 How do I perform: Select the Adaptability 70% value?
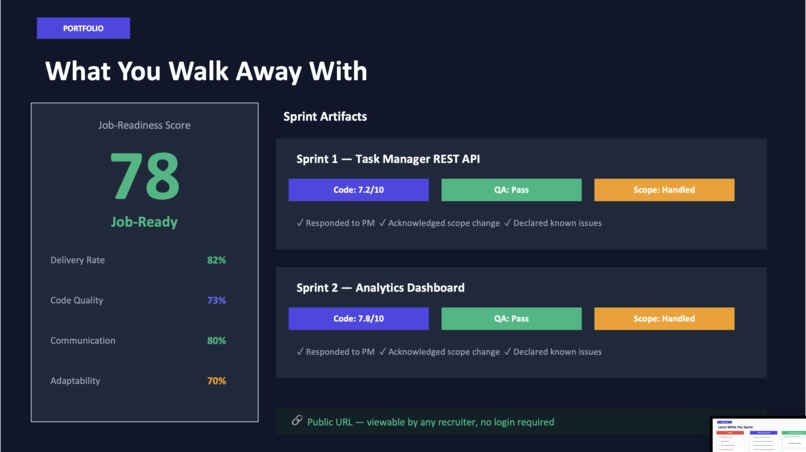(216, 381)
